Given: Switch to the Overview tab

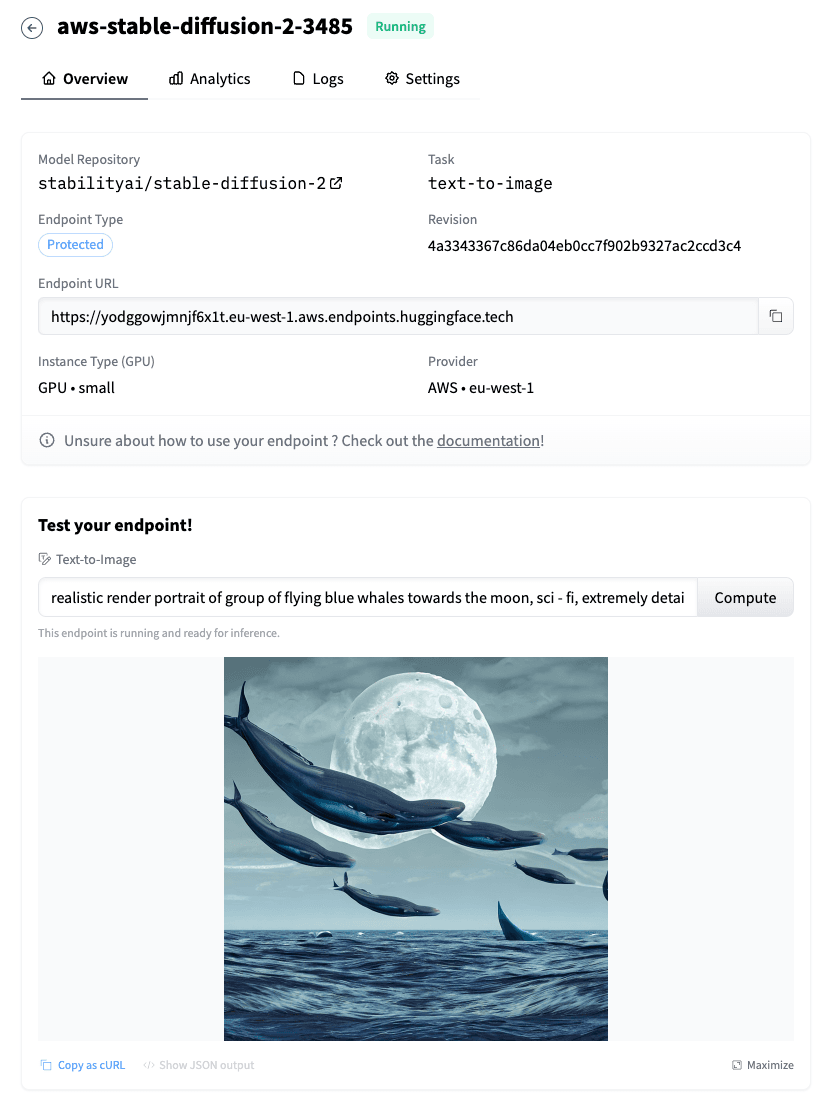Looking at the screenshot, I should (x=84, y=79).
